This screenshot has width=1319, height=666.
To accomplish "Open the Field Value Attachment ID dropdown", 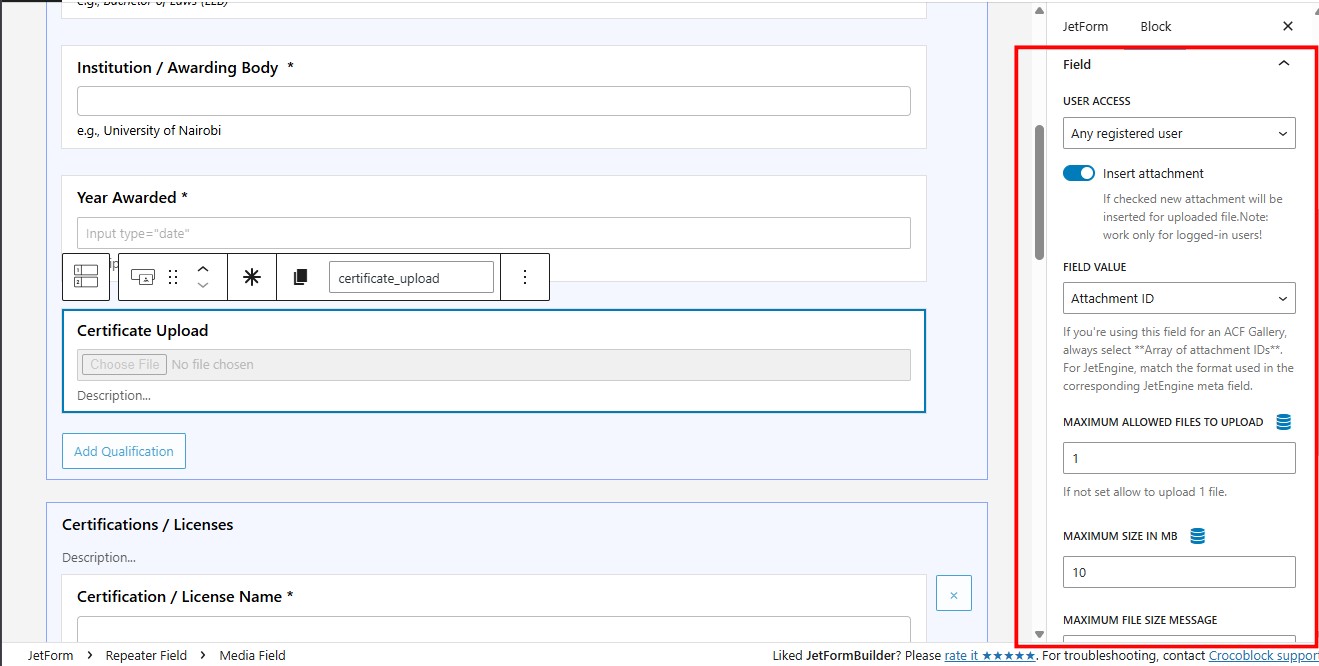I will tap(1179, 298).
